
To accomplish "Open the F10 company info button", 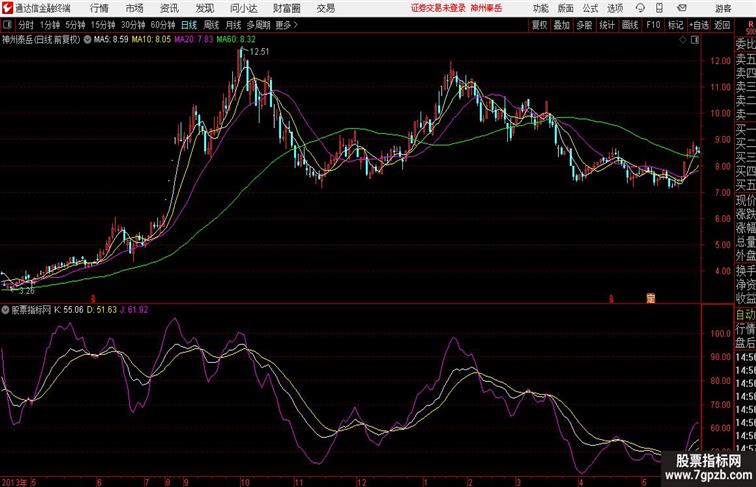I will (653, 25).
